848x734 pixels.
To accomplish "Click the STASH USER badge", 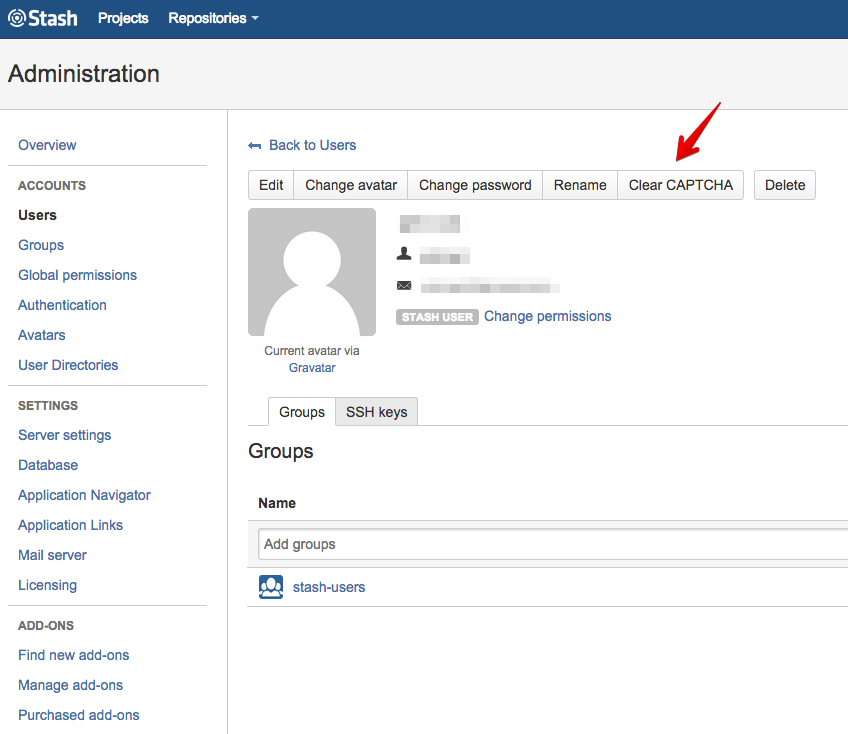I will pos(437,317).
